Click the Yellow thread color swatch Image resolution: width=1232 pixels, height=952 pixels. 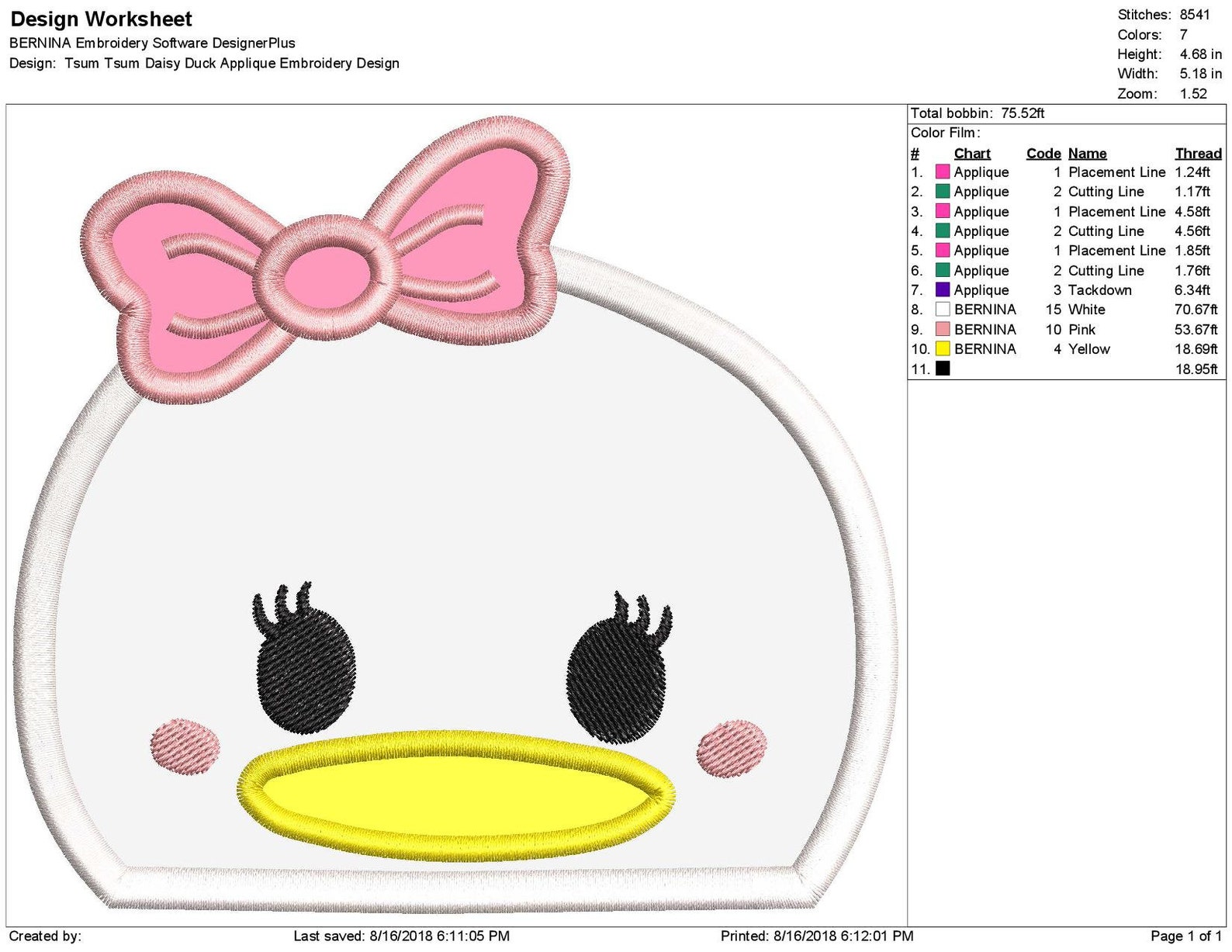point(943,349)
